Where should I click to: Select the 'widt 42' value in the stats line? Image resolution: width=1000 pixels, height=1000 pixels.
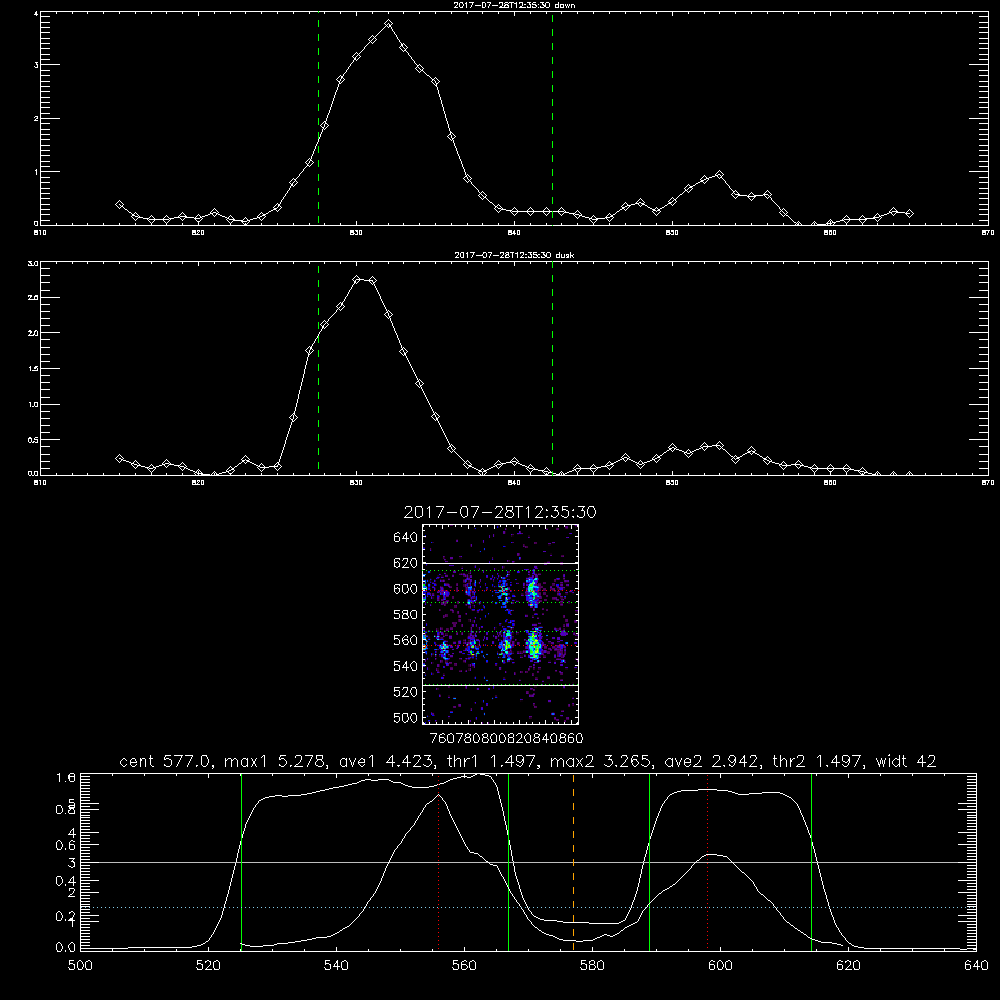[x=906, y=761]
